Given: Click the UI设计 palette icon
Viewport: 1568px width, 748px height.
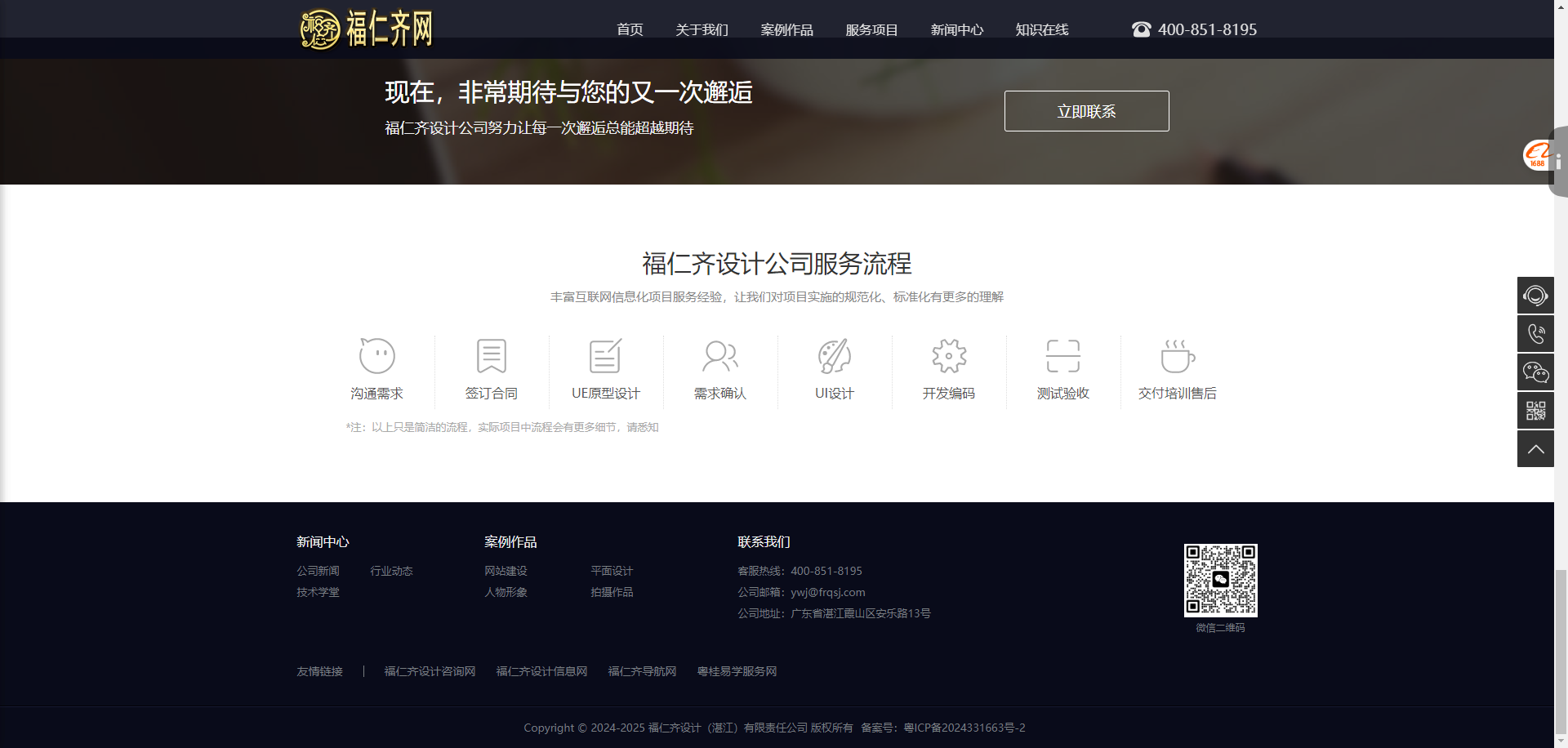Looking at the screenshot, I should point(835,356).
